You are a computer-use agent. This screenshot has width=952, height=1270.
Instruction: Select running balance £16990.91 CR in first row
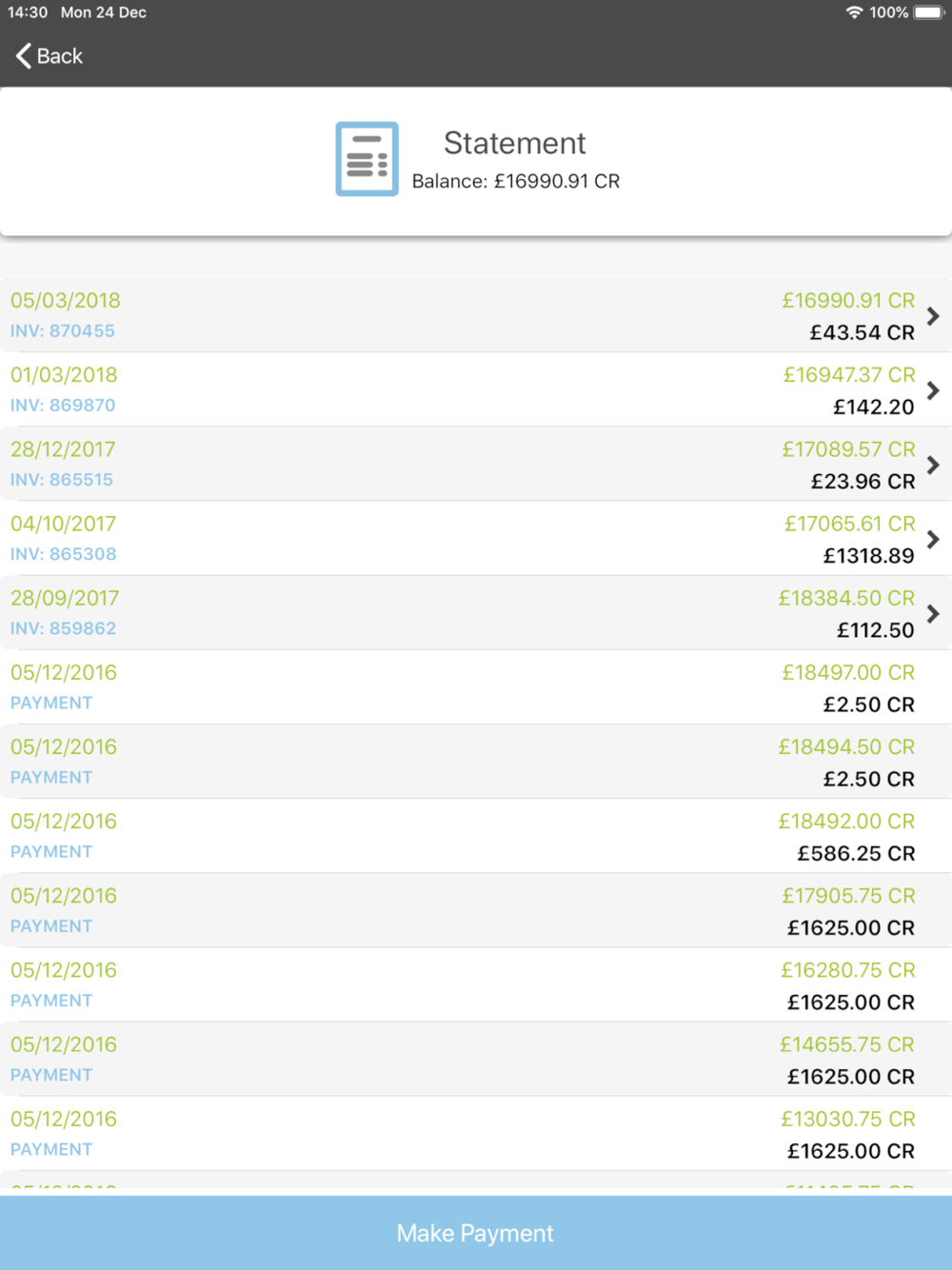coord(848,301)
